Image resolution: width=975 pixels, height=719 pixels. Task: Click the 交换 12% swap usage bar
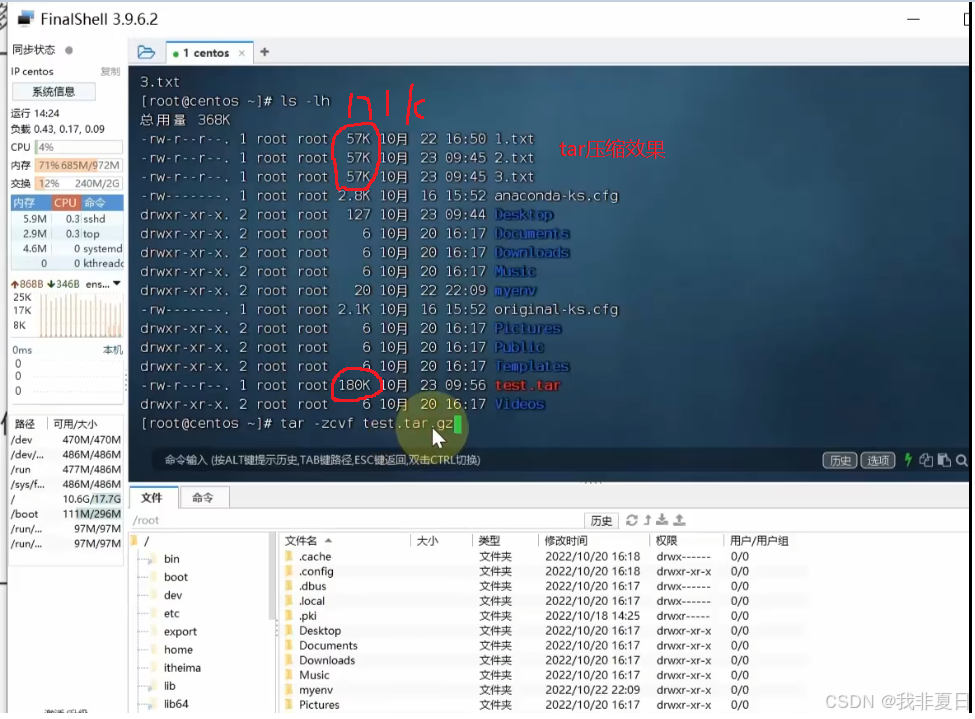tap(79, 183)
